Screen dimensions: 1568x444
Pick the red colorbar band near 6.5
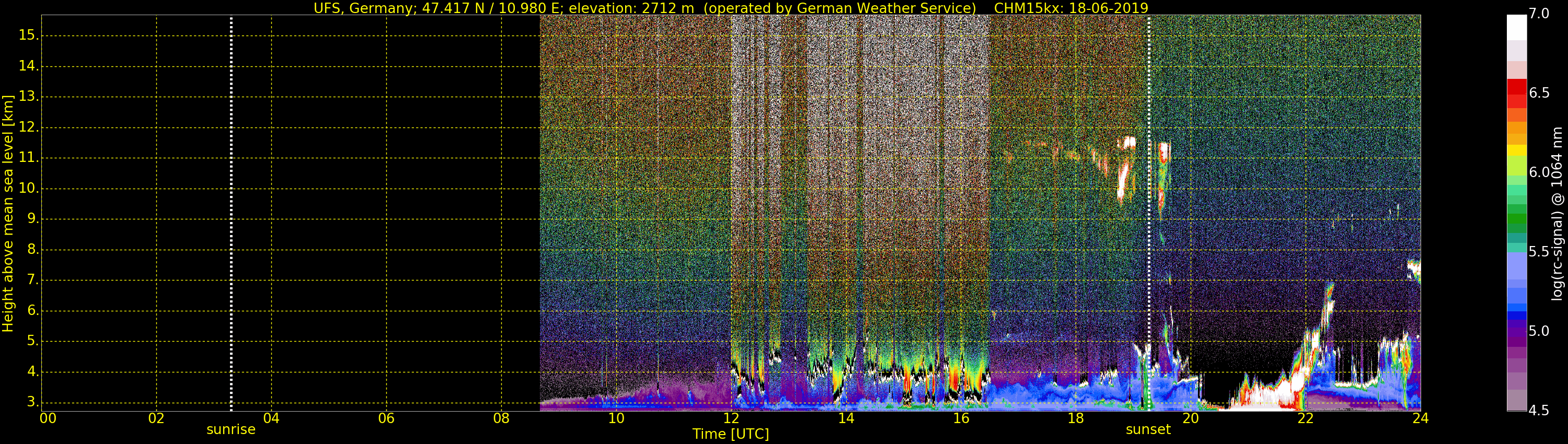1516,91
